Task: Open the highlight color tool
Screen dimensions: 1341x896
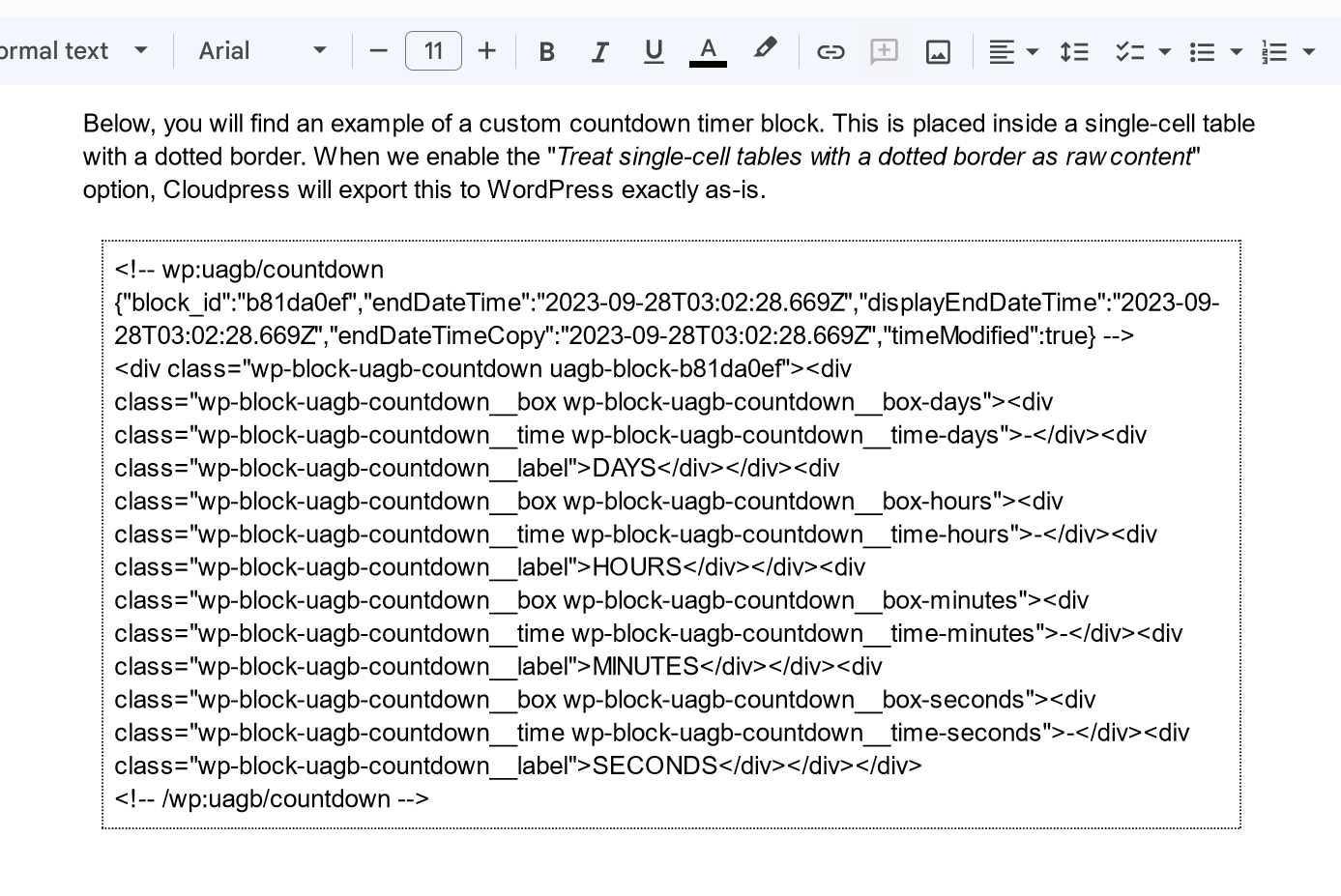Action: point(765,49)
